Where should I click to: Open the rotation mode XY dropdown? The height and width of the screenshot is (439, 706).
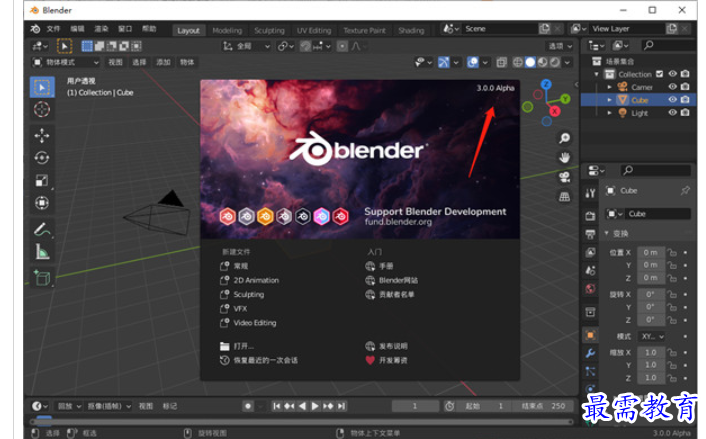[x=652, y=336]
